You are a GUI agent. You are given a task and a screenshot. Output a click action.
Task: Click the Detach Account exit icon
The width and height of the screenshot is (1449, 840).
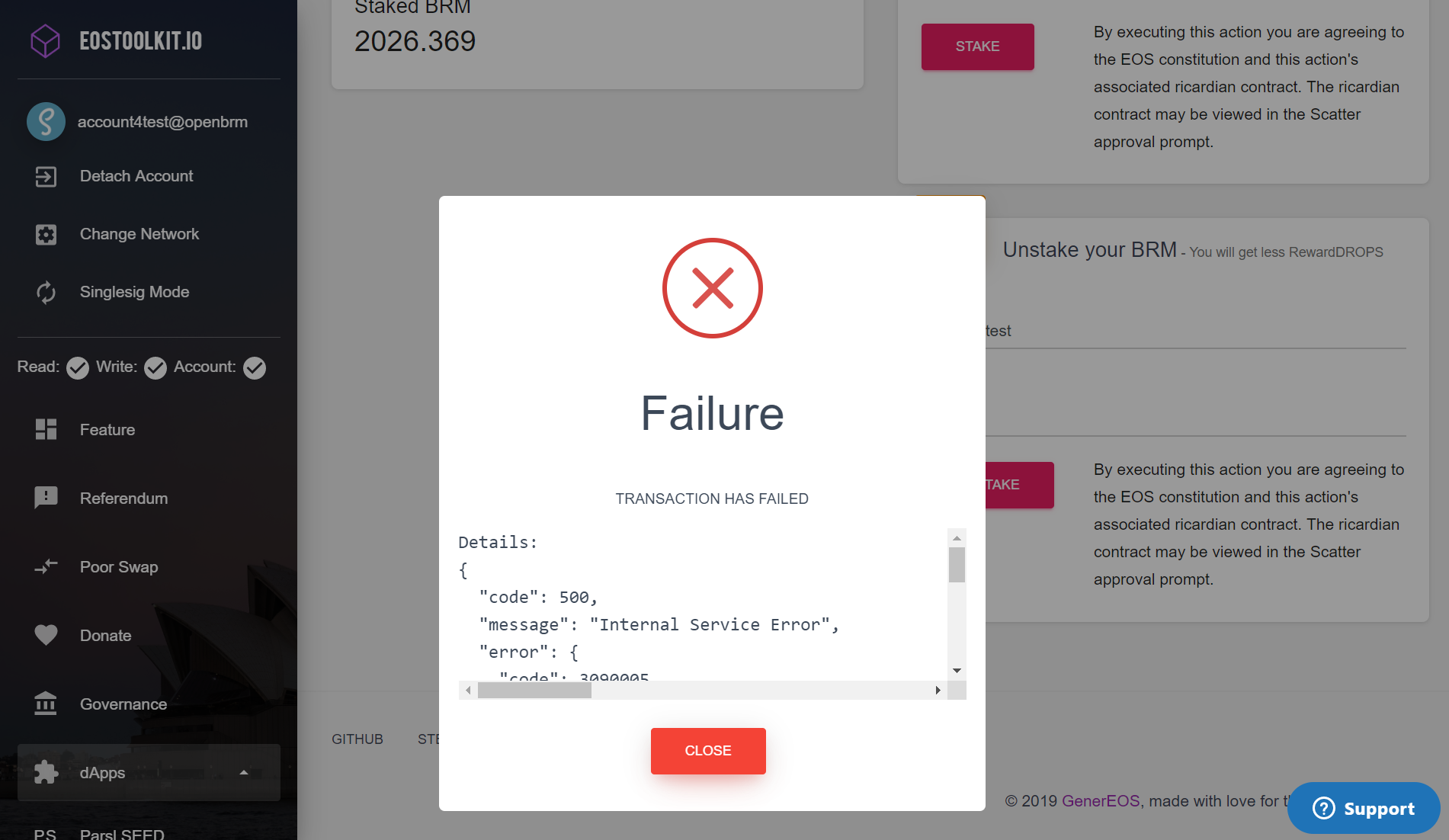46,177
